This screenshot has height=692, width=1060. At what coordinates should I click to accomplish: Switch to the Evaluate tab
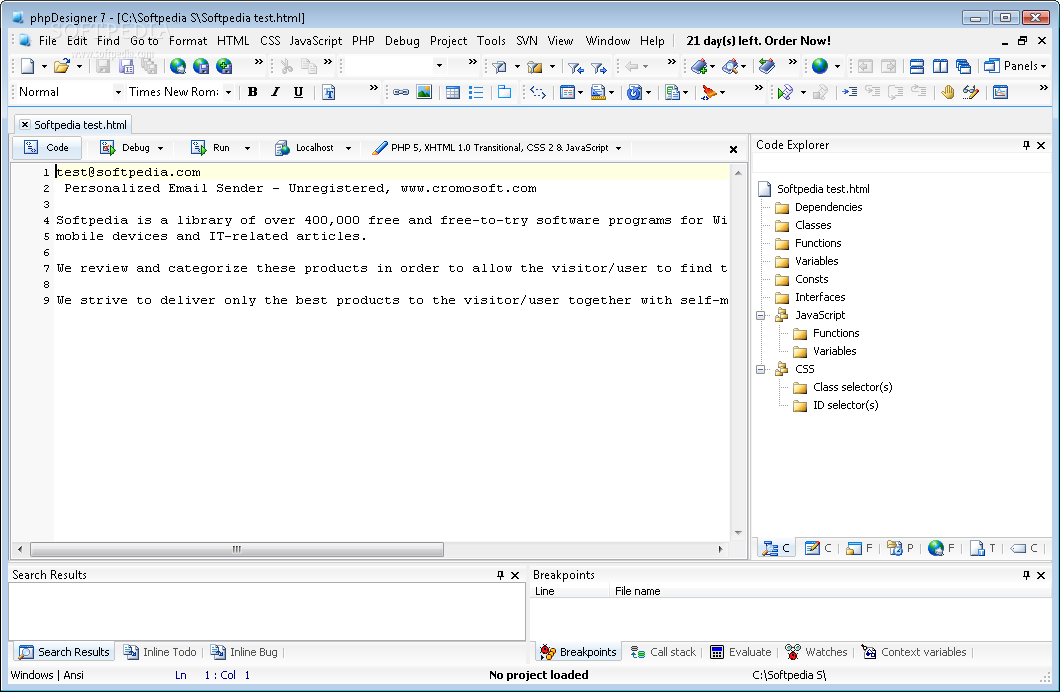pyautogui.click(x=741, y=652)
